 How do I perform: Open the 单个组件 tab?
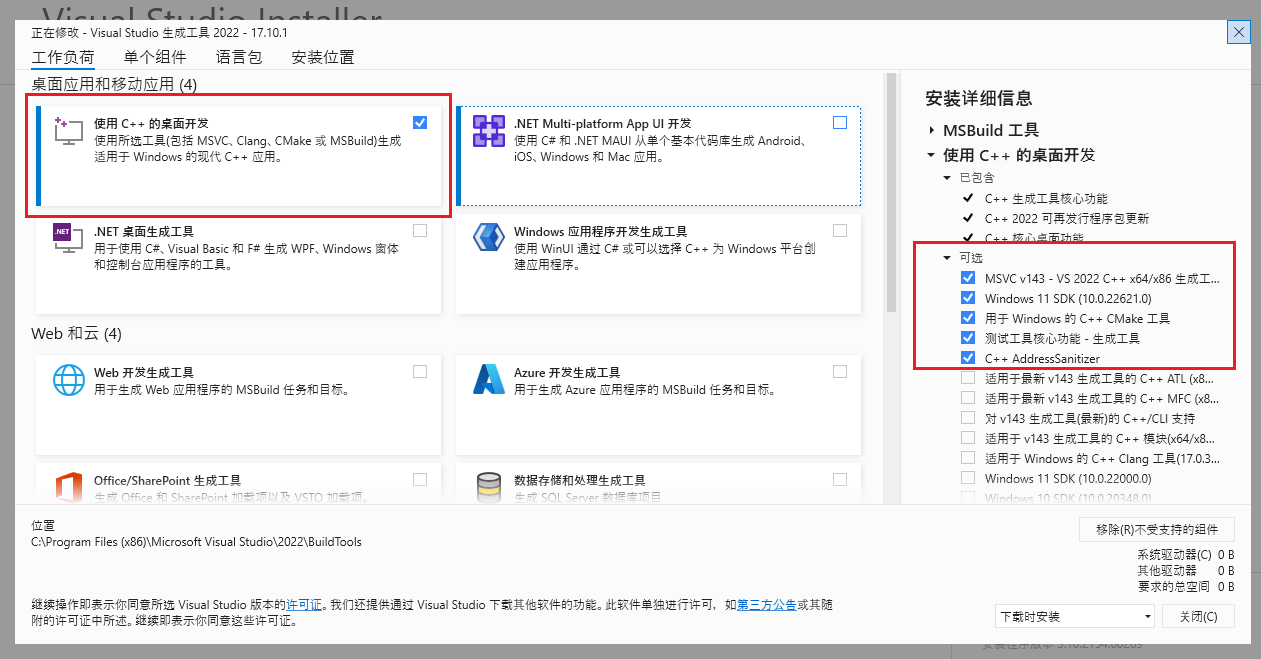point(155,58)
